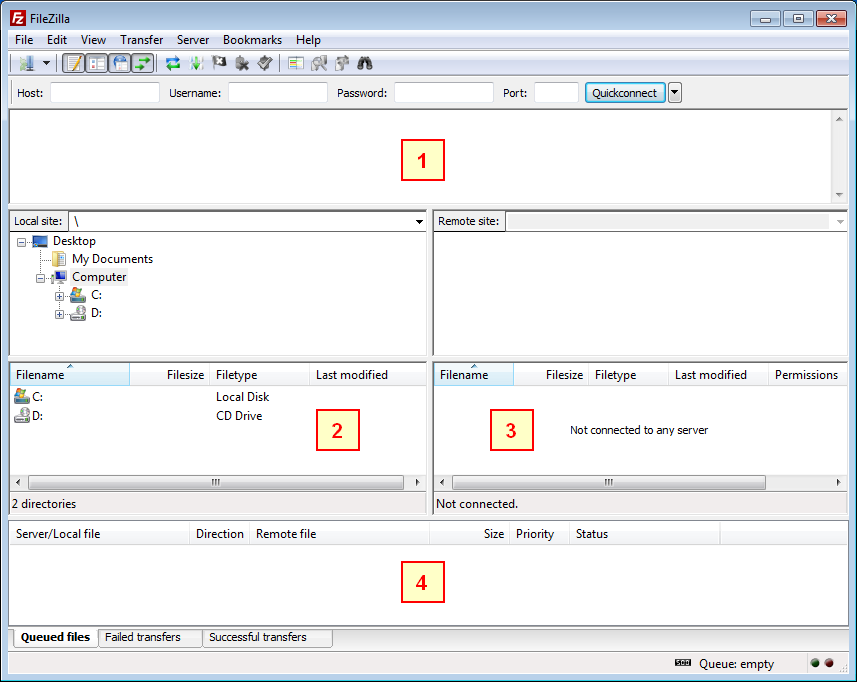Select the 'Local Disk' filetype cell
857x682 pixels.
click(x=243, y=397)
